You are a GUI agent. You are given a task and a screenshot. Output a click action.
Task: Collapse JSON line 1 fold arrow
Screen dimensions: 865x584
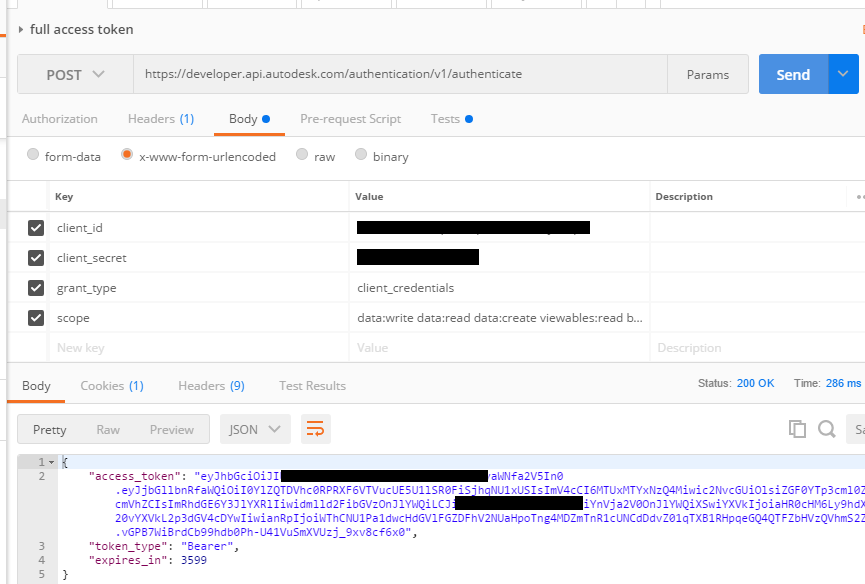click(x=52, y=462)
